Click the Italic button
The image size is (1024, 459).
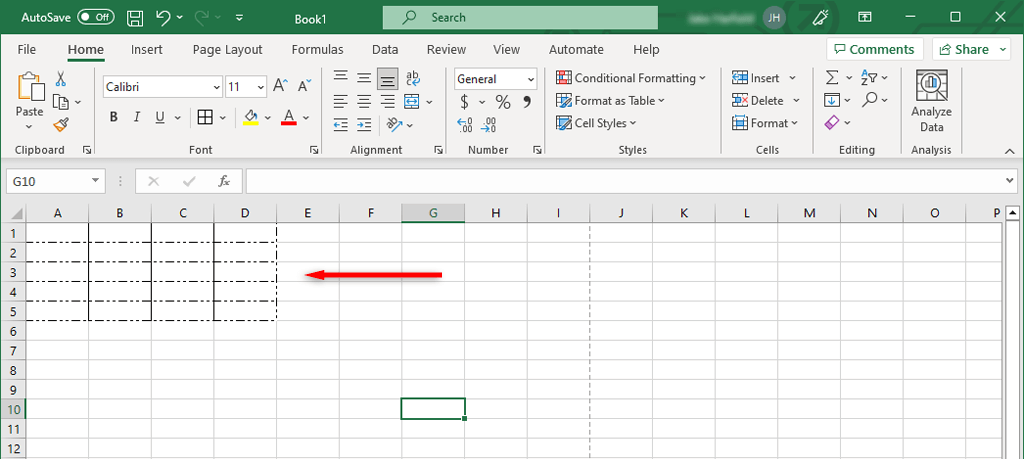[x=136, y=117]
